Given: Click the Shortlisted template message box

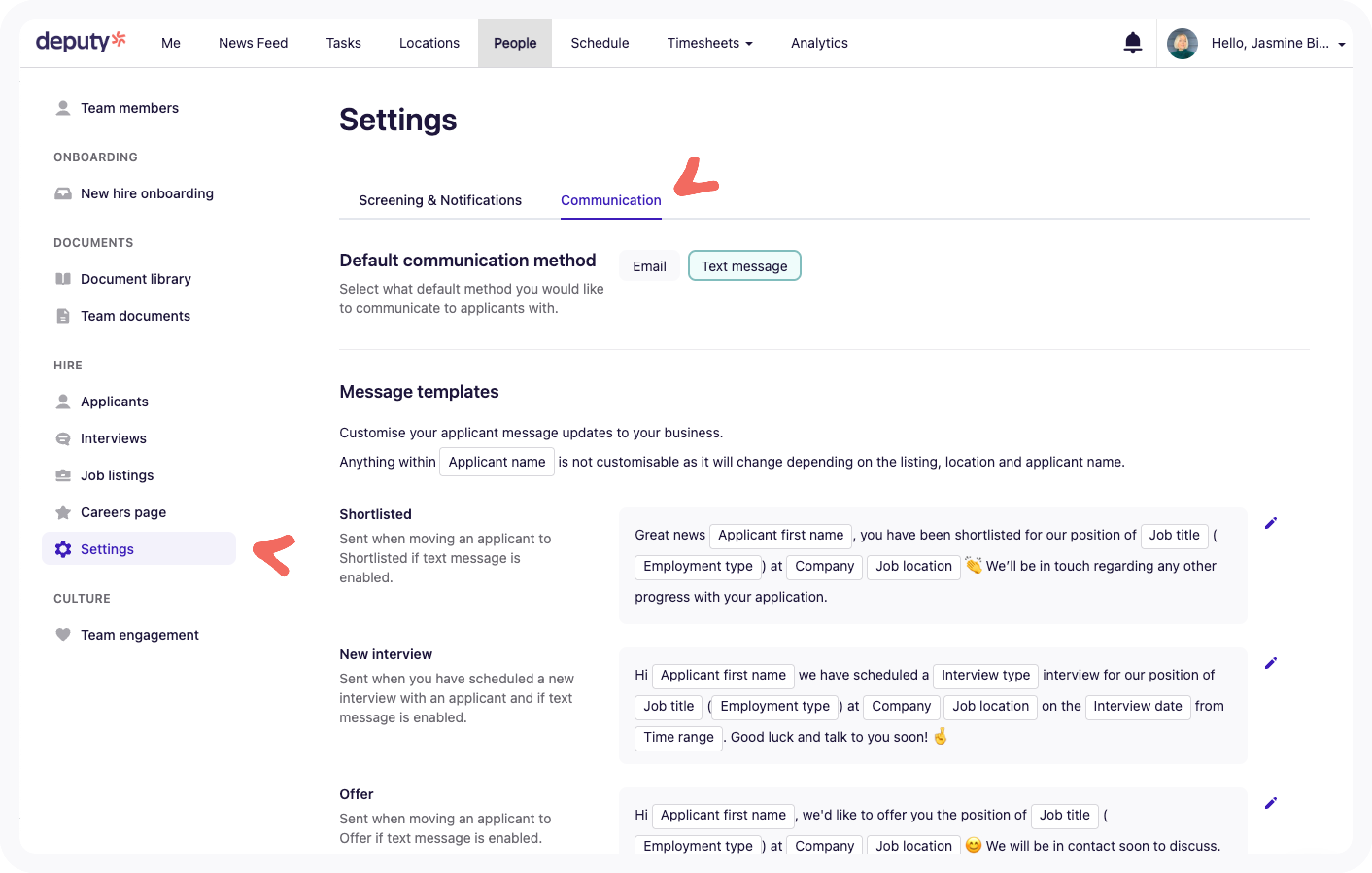Looking at the screenshot, I should click(933, 566).
